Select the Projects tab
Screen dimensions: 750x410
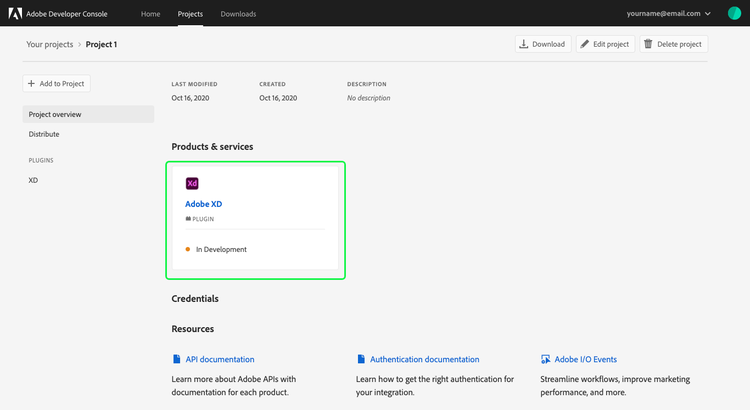(190, 14)
